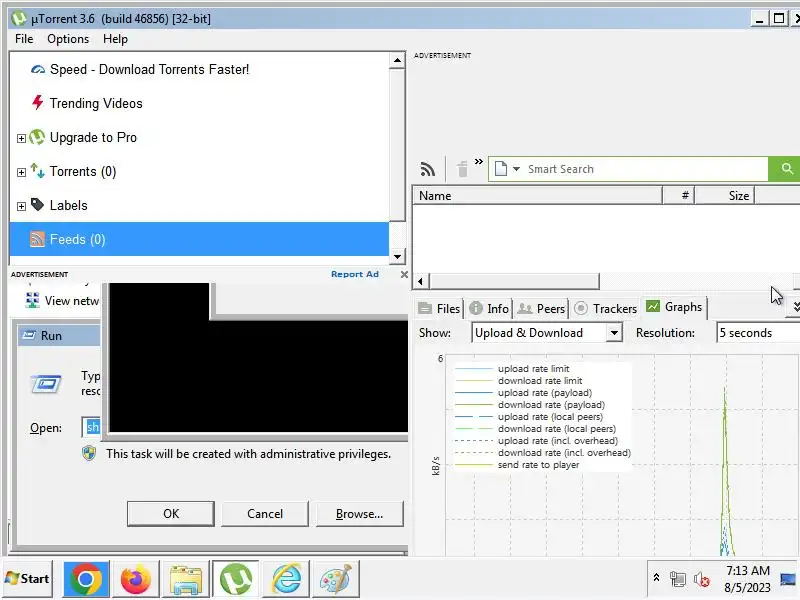800x600 pixels.
Task: Sort by the Size column header
Action: (724, 196)
